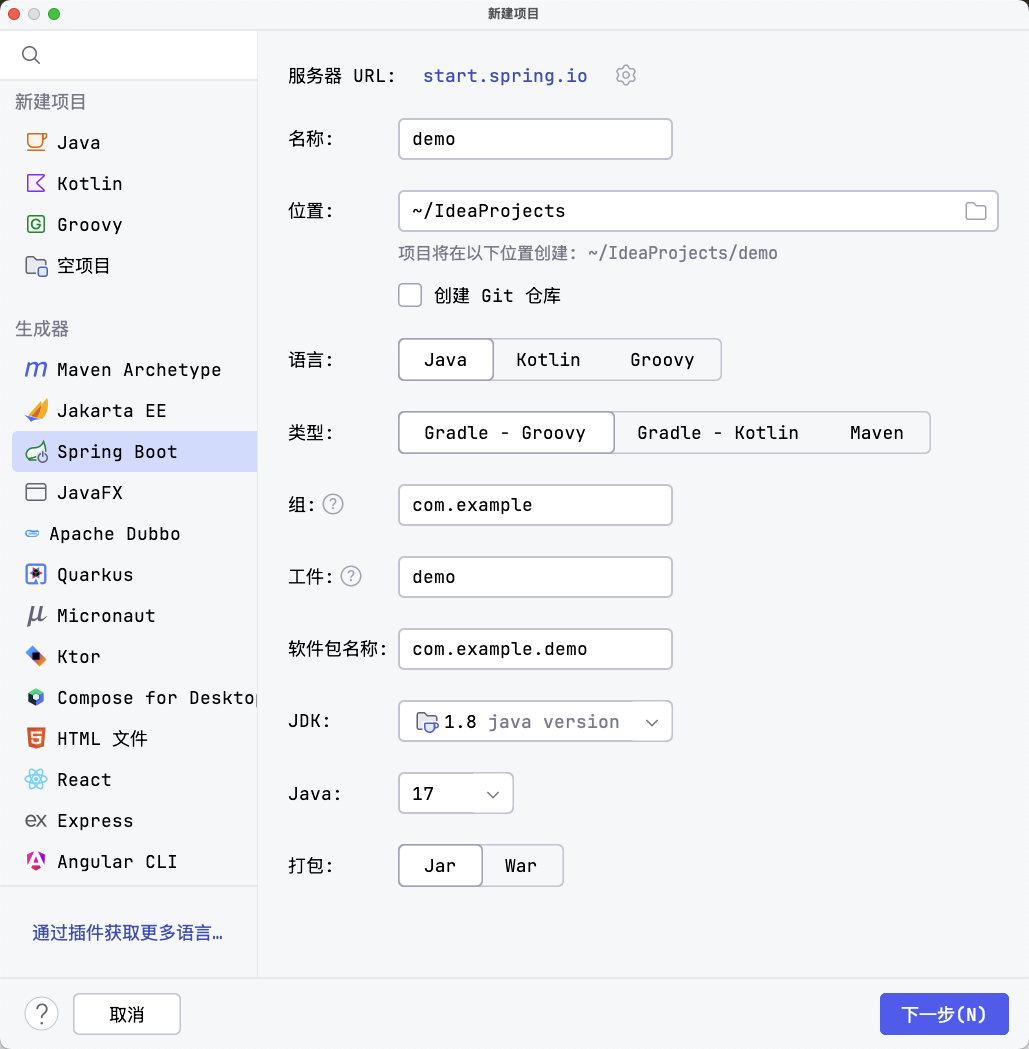The height and width of the screenshot is (1049, 1029).
Task: Show help for the 工件 field
Action: 351,576
